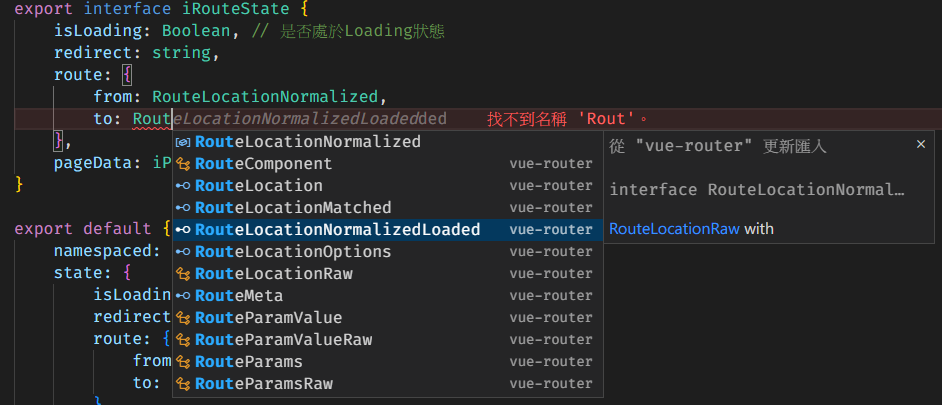Viewport: 942px width, 405px height.
Task: Click the RouteLocation interface icon
Action: [183, 186]
